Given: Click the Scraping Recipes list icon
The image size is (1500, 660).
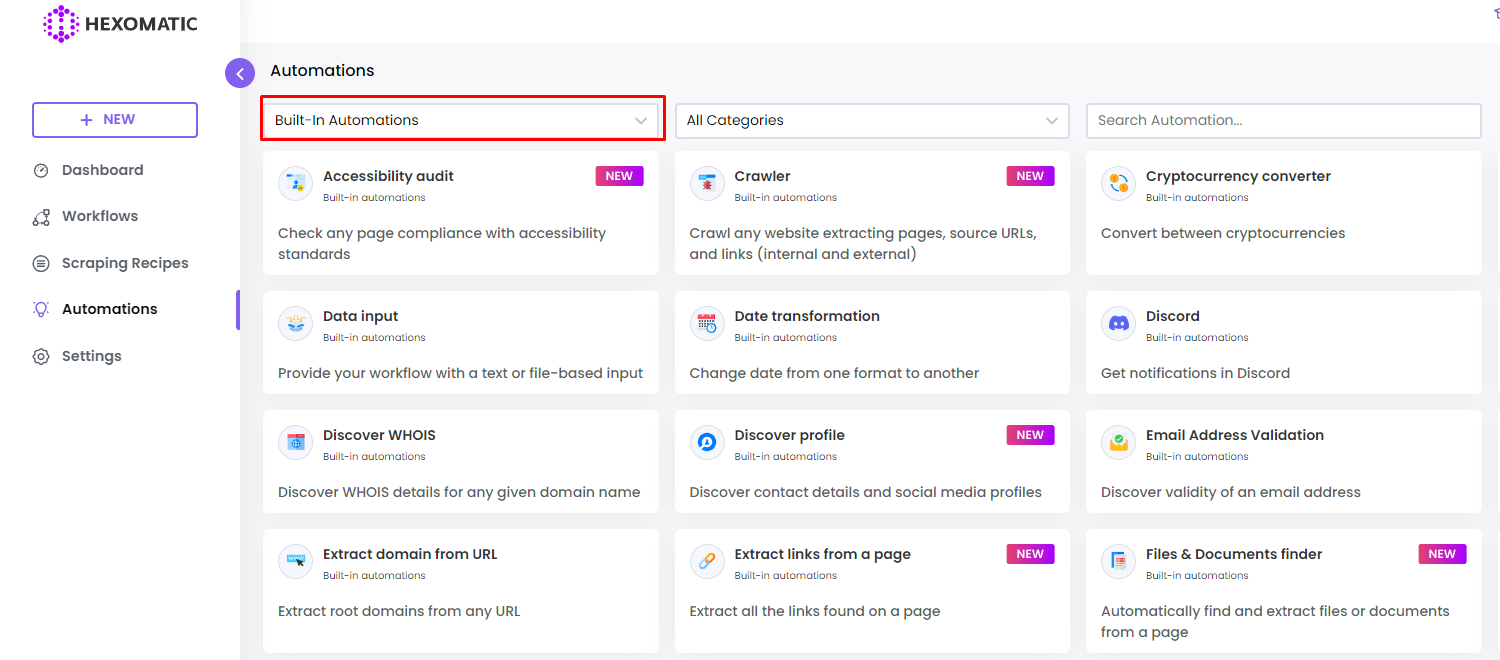Looking at the screenshot, I should point(41,264).
